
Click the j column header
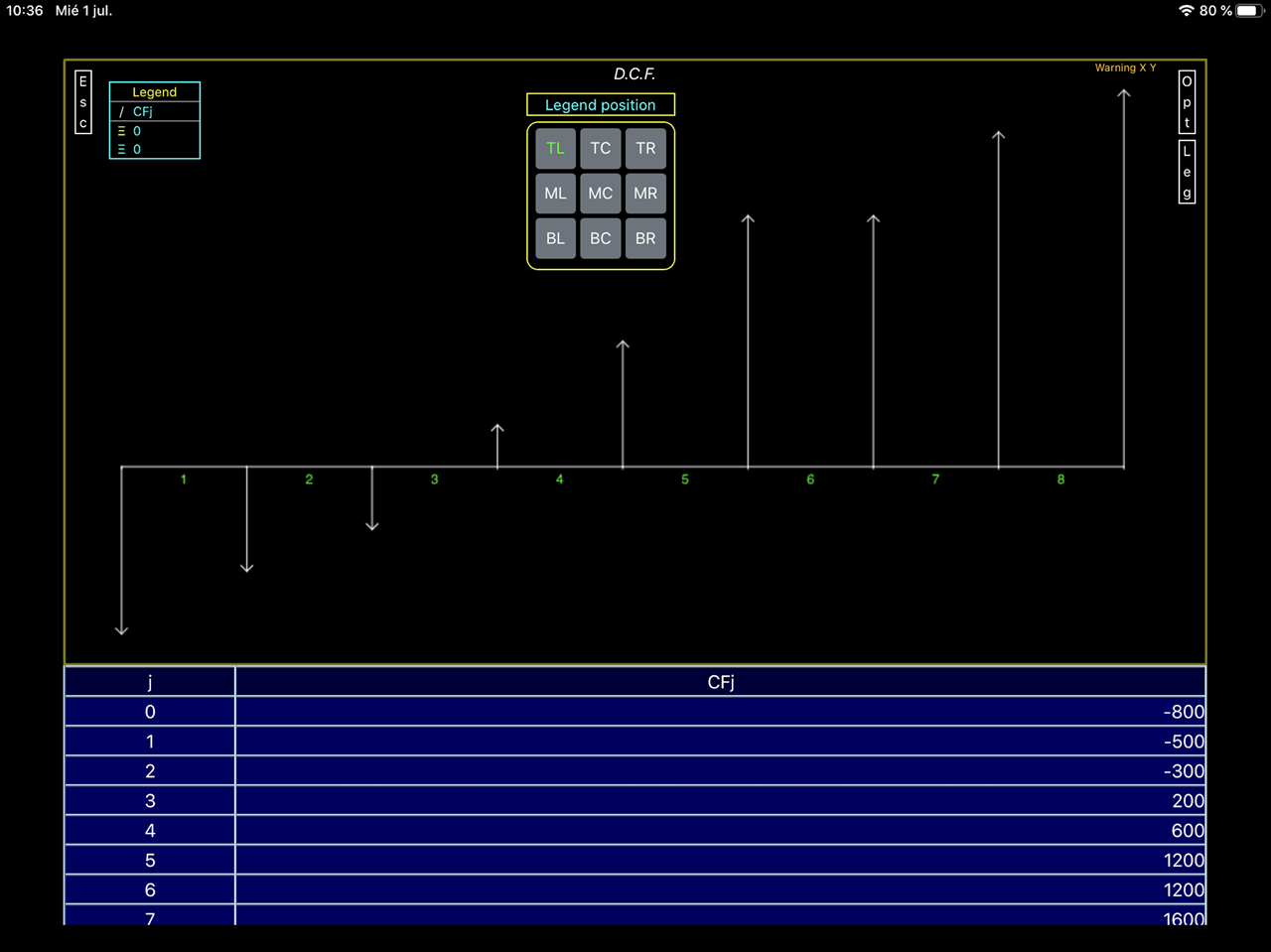click(x=150, y=682)
